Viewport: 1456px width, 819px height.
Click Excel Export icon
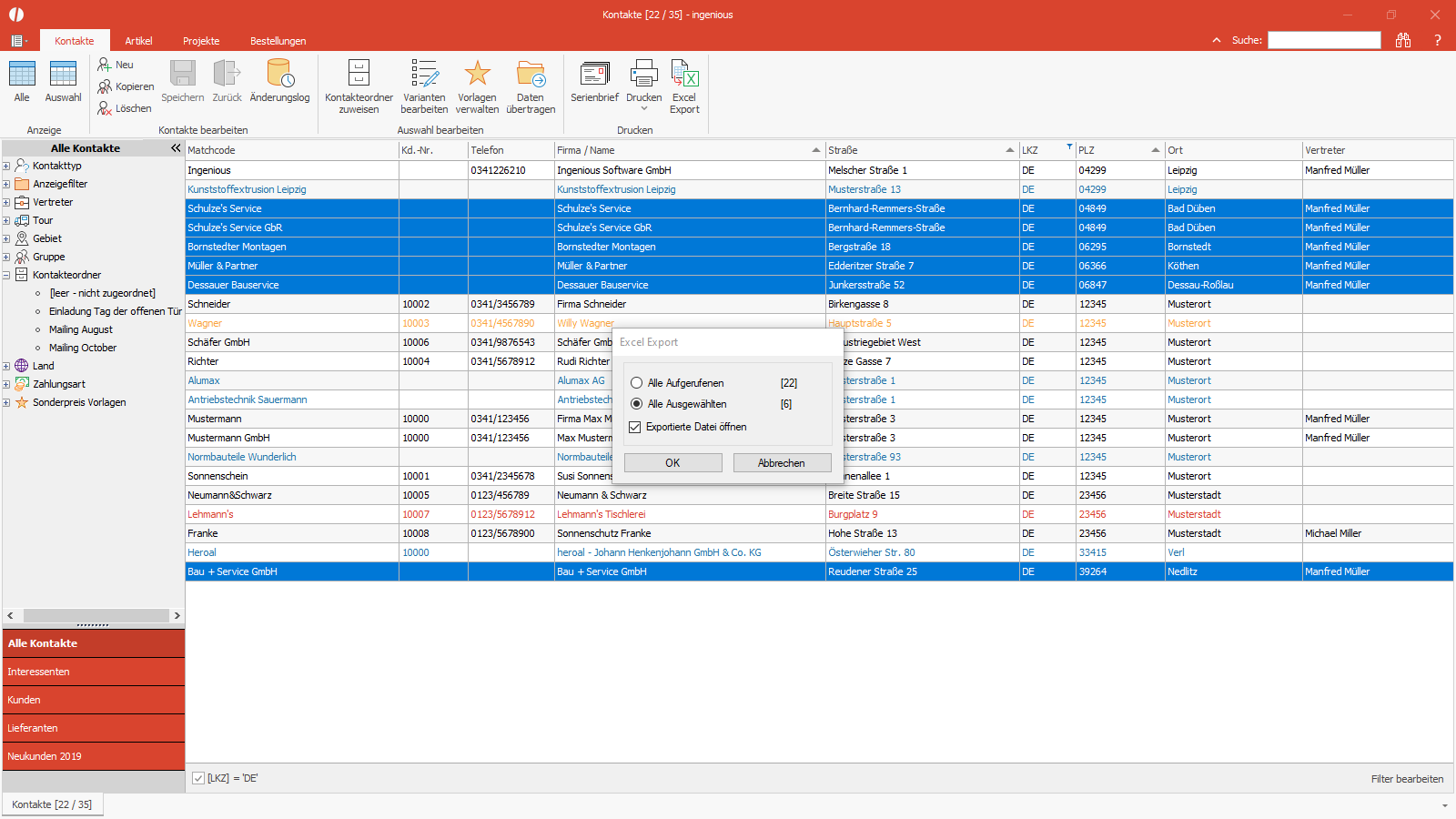pyautogui.click(x=684, y=74)
